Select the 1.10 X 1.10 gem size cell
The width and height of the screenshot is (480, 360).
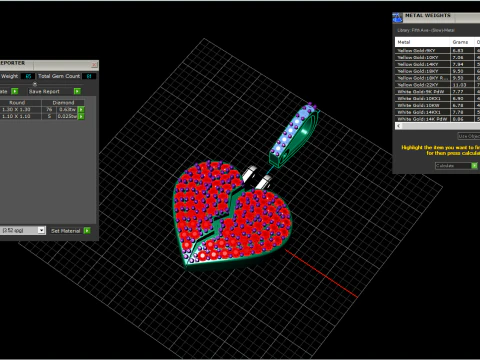[20, 116]
